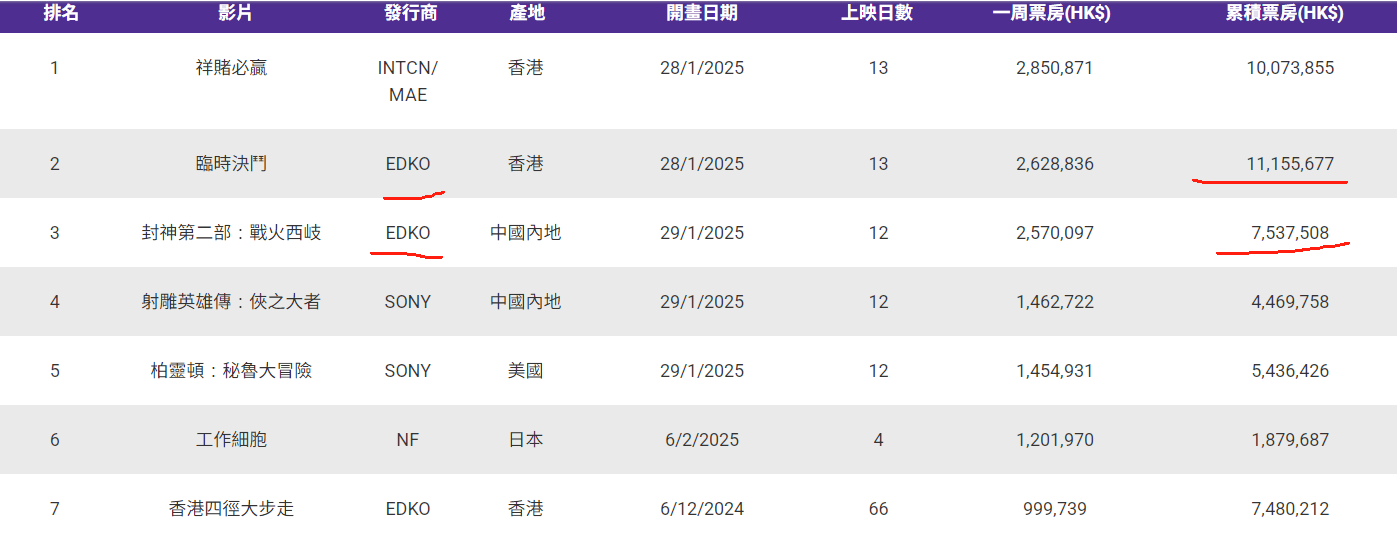The height and width of the screenshot is (540, 1397).
Task: Sort by the 發行商 column header
Action: (410, 13)
